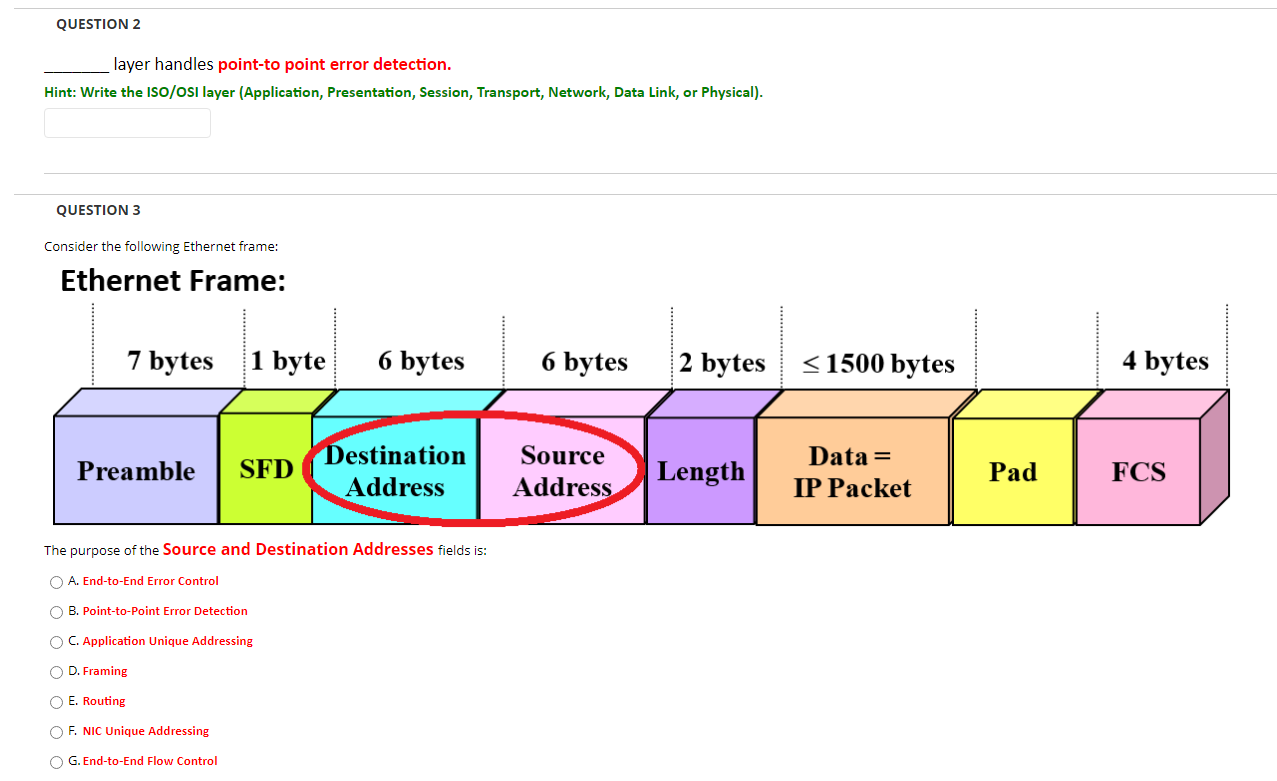Click the QUESTION 2 heading
Screen dimensions: 1277x781
tap(98, 24)
